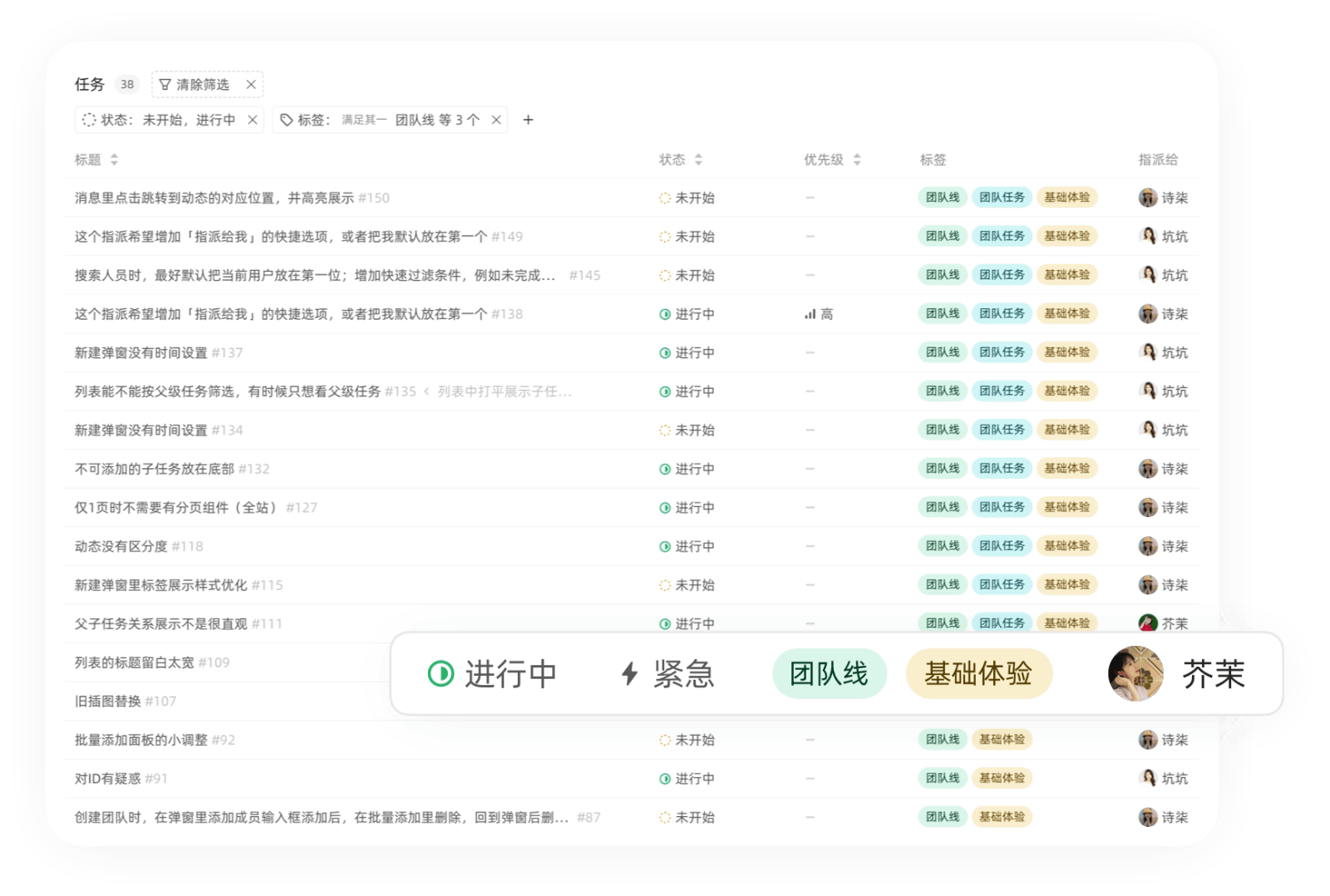Click the high priority bars icon on task #138

[810, 314]
